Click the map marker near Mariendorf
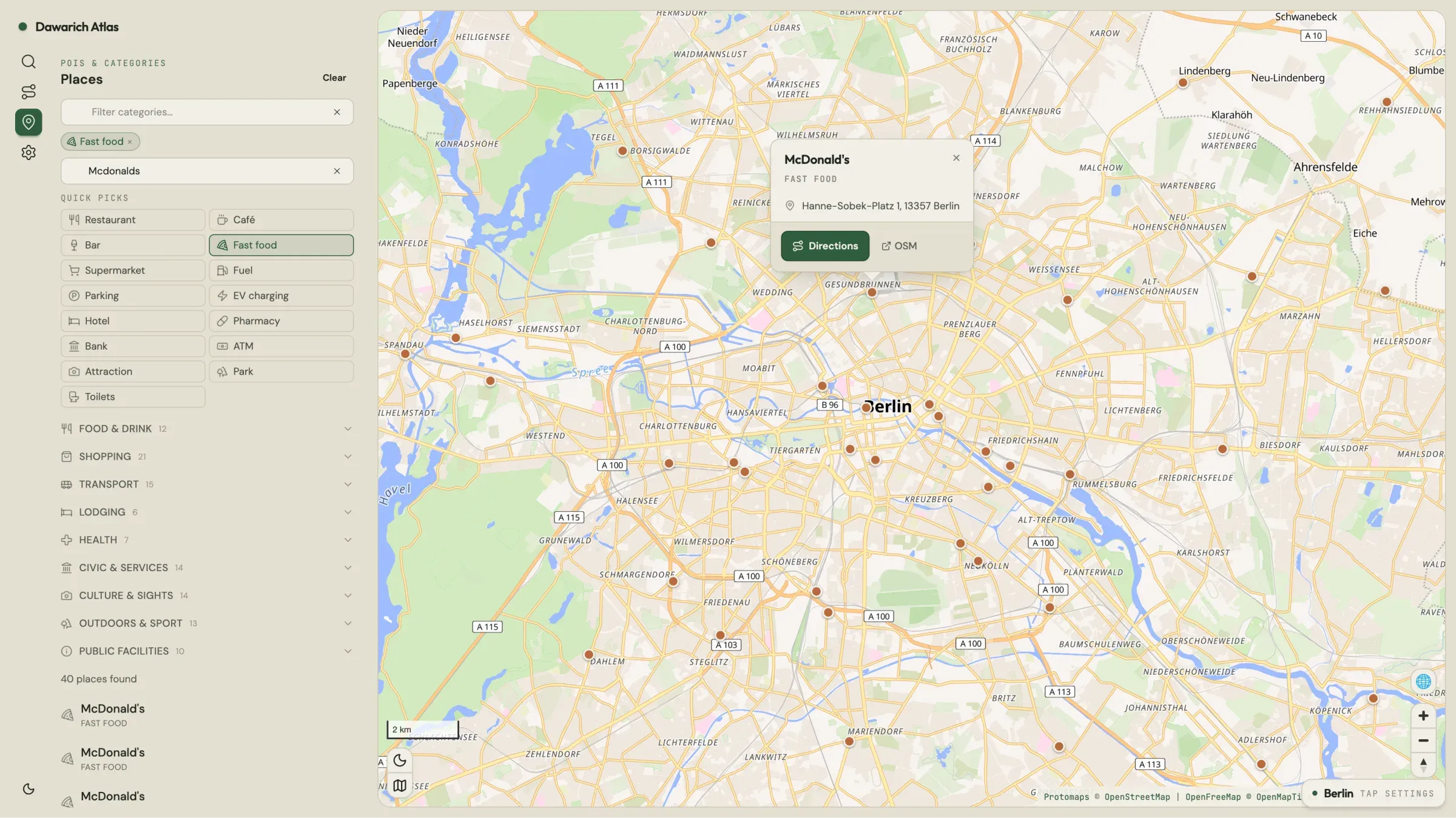1456x818 pixels. [x=849, y=742]
